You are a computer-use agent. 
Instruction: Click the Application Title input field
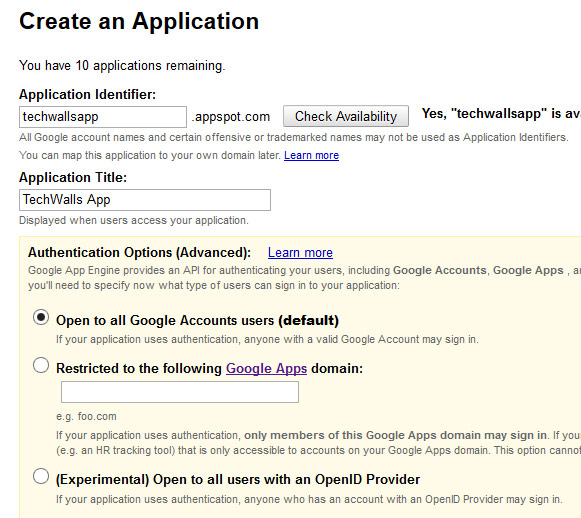145,200
